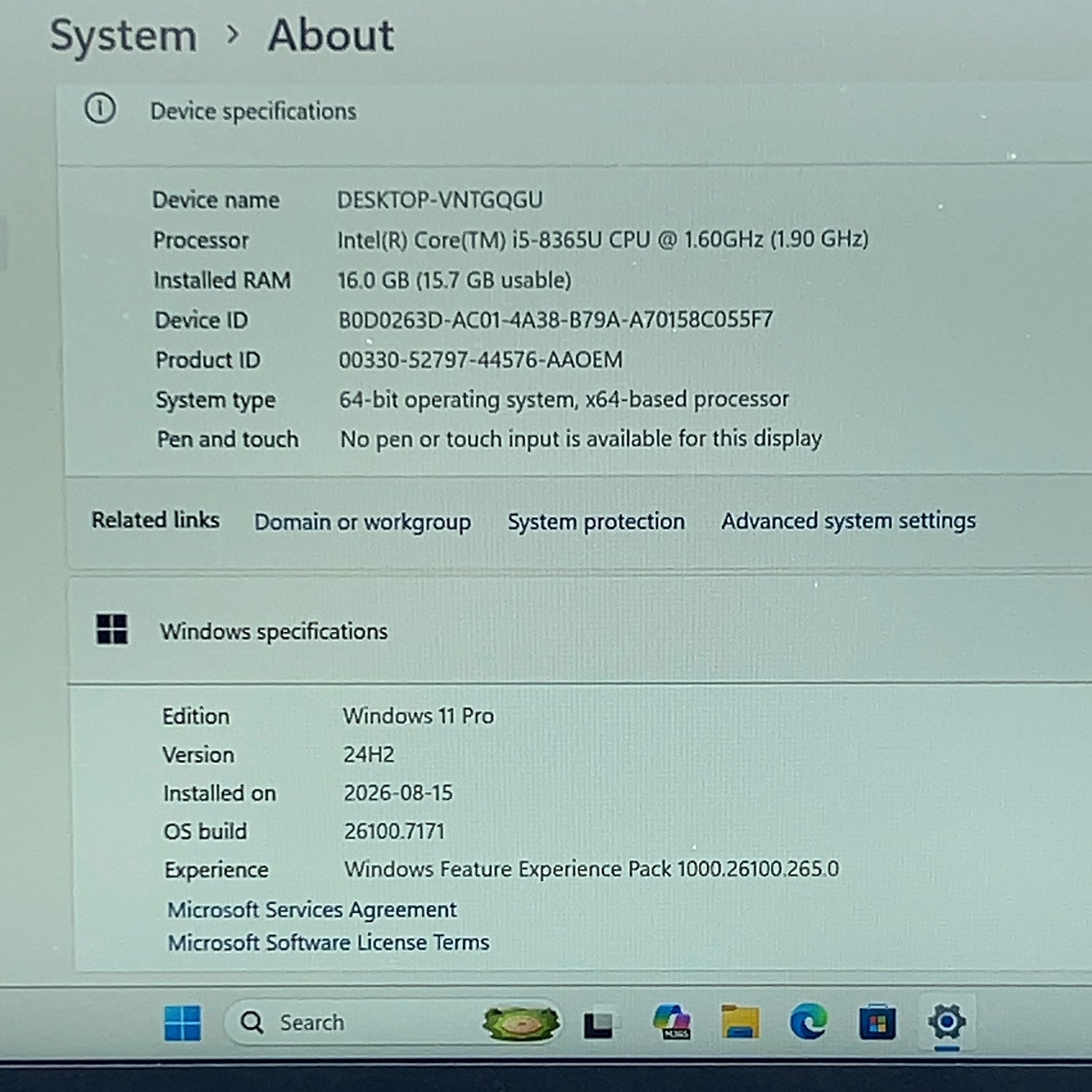Open Microsoft Store from the taskbar
The height and width of the screenshot is (1092, 1092).
pos(877,1022)
